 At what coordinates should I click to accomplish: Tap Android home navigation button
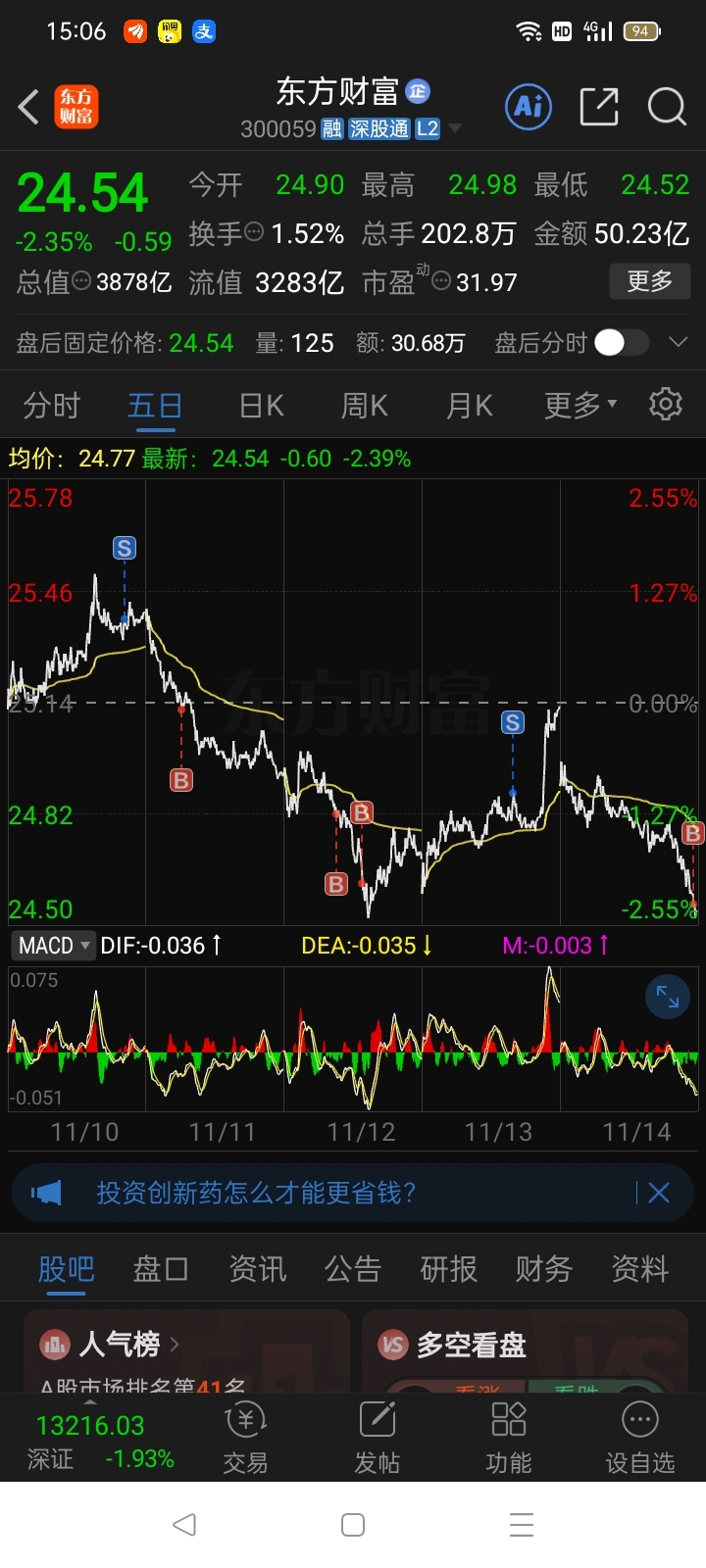[353, 1524]
